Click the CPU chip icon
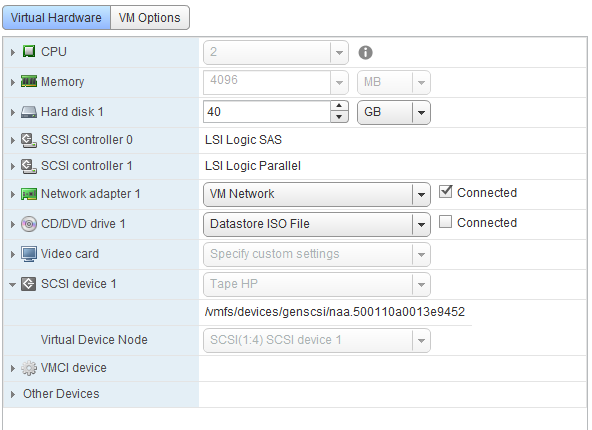Screen dimensions: 592x430 click(29, 51)
